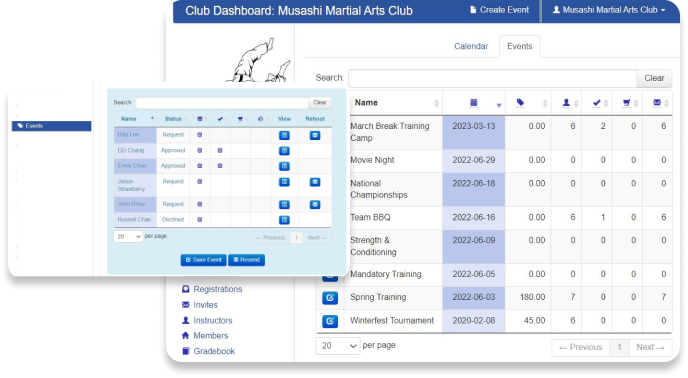Select Events item in left sidebar
This screenshot has width=688, height=378.
tap(51, 126)
